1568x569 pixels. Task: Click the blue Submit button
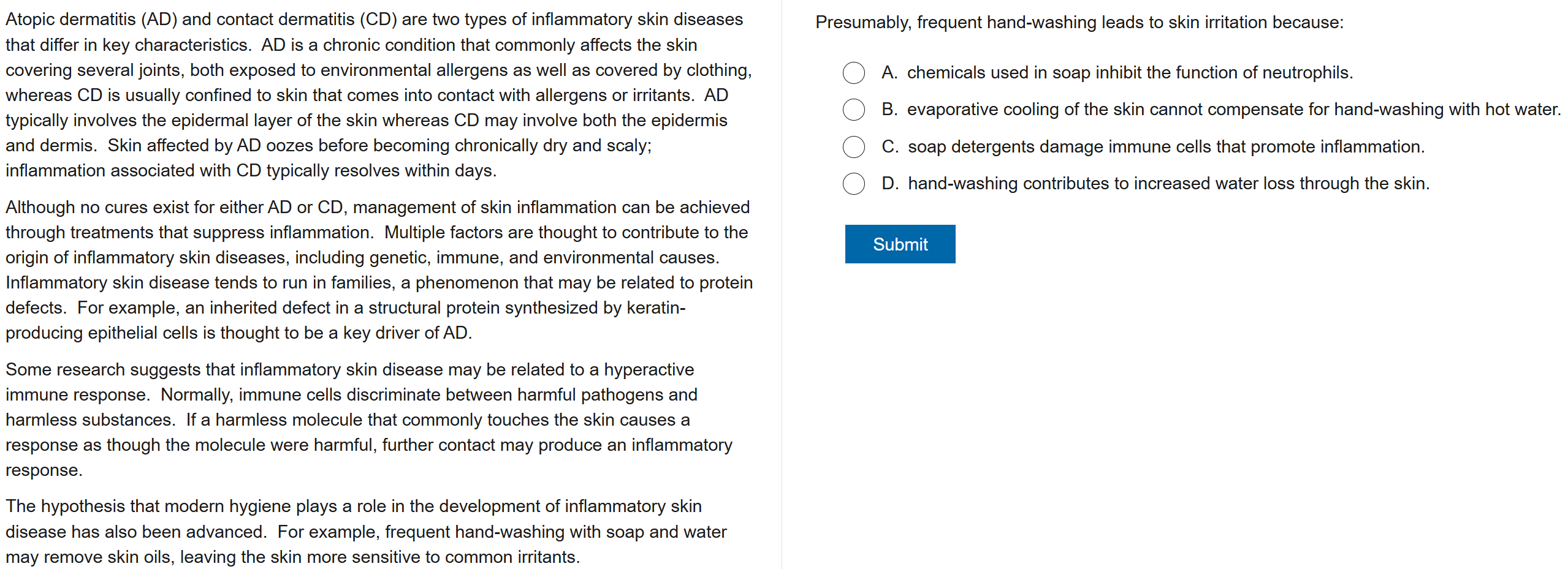(899, 244)
